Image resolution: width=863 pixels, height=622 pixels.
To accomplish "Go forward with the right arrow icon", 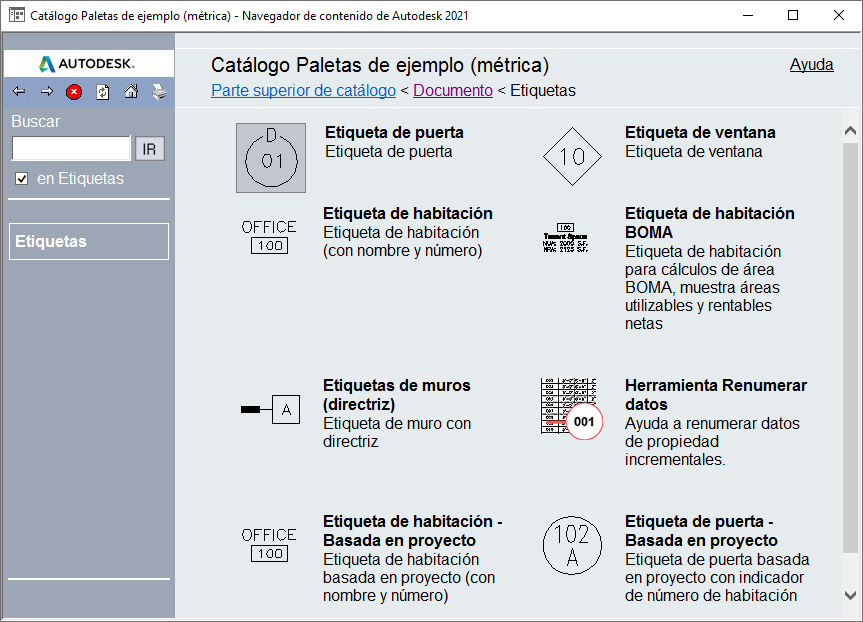I will pos(47,91).
